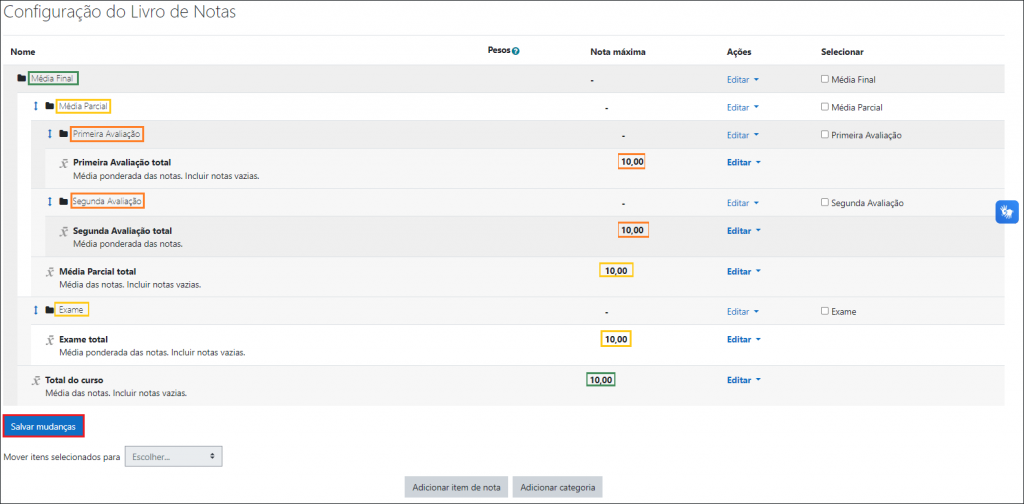Open Editar menu for Exame total
Screen dimensions: 1024x504
click(742, 339)
